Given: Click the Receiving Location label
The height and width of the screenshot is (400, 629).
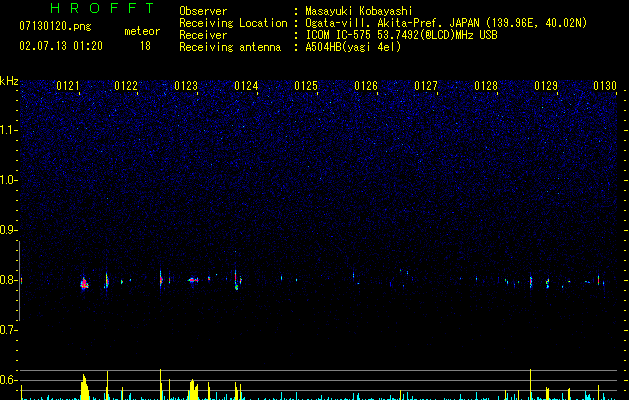Looking at the screenshot, I should (233, 23).
